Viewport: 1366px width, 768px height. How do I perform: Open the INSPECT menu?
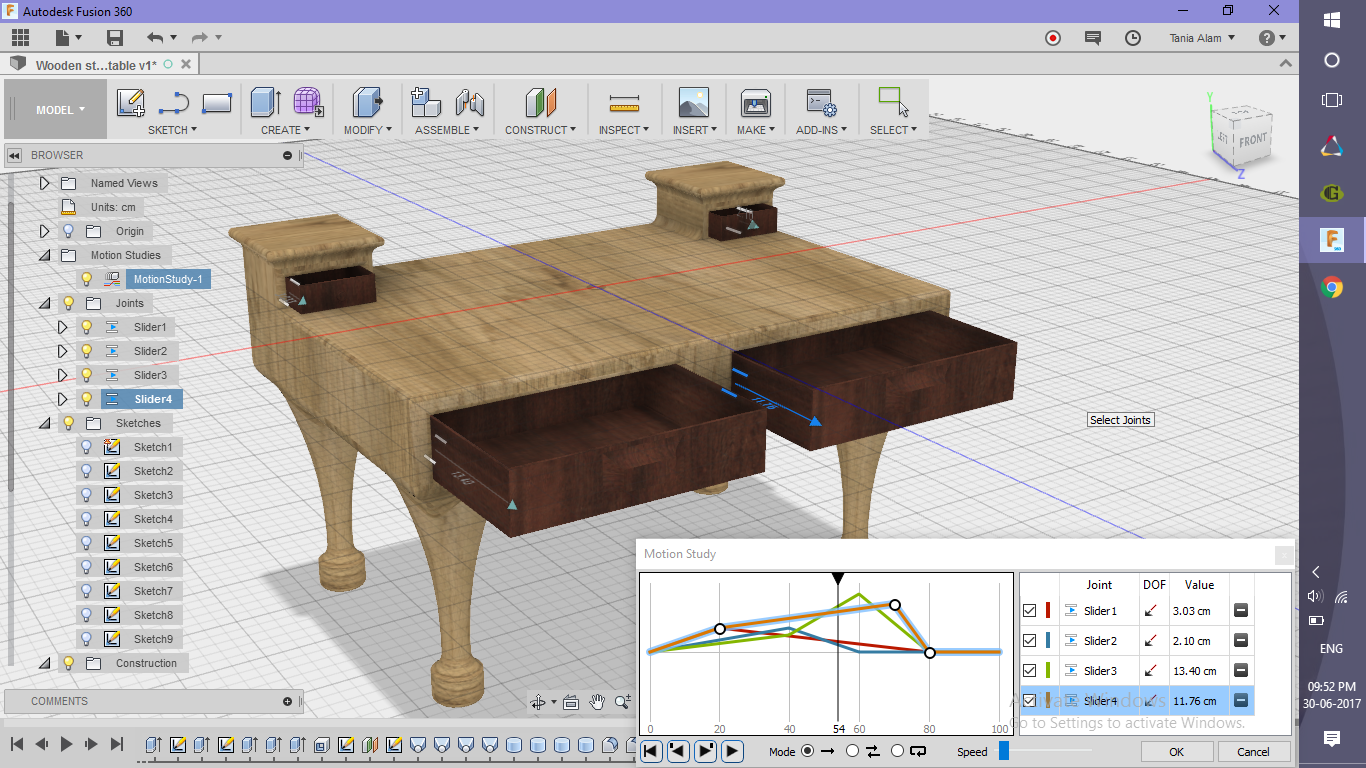[624, 130]
